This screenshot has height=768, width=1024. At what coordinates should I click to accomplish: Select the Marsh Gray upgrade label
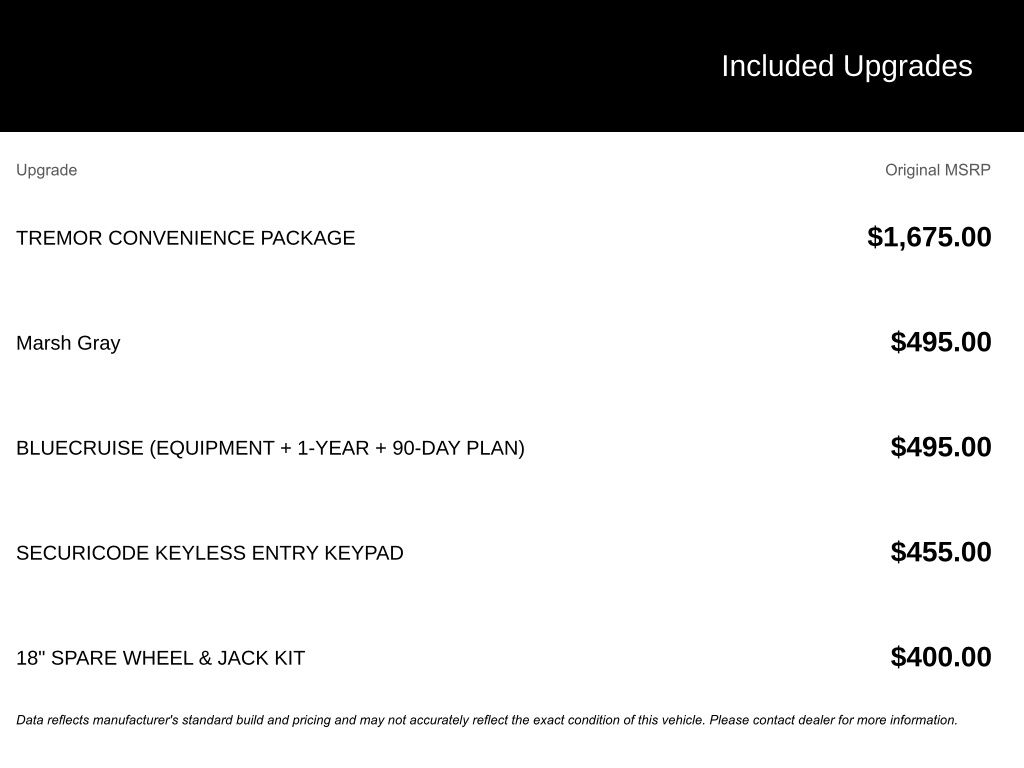point(68,343)
